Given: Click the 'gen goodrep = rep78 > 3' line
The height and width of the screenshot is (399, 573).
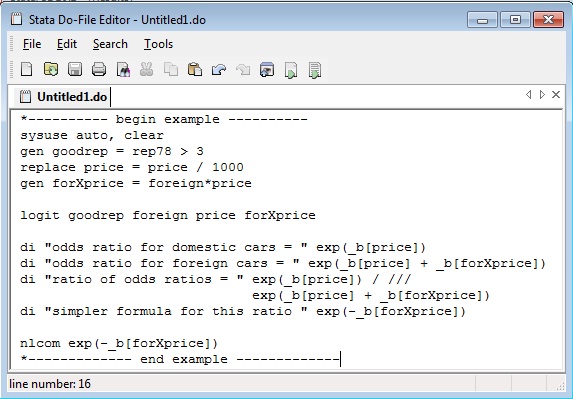Looking at the screenshot, I should pyautogui.click(x=112, y=152).
